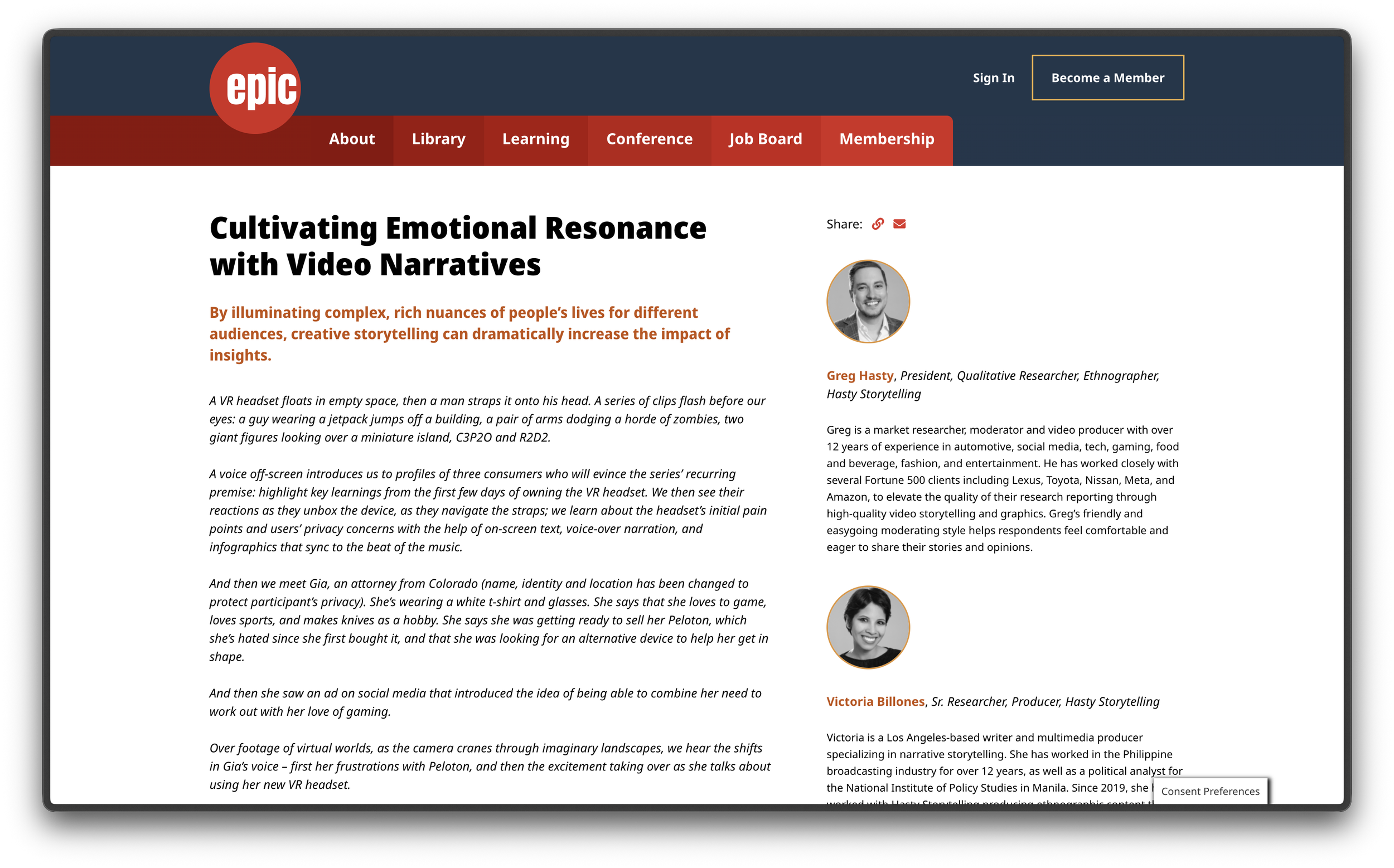Share article via email envelope icon

pos(899,224)
